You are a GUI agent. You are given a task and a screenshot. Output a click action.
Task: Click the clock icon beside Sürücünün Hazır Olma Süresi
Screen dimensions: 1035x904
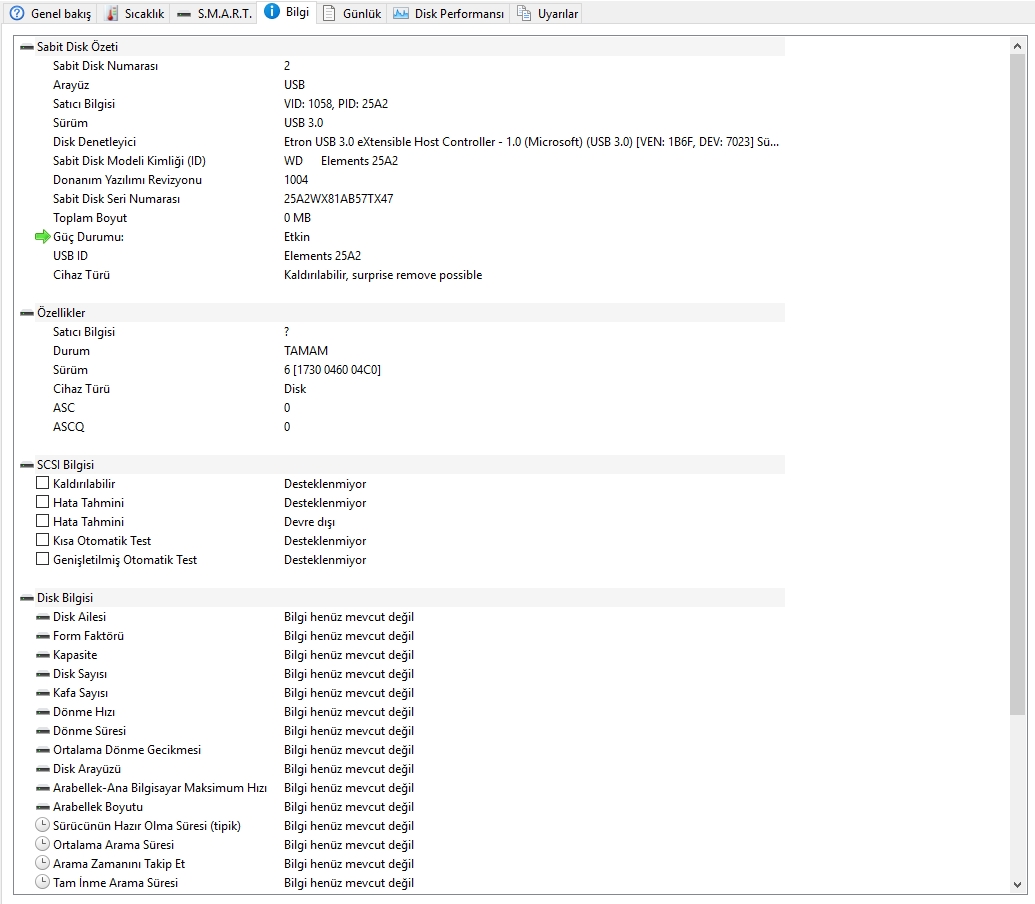[x=41, y=826]
